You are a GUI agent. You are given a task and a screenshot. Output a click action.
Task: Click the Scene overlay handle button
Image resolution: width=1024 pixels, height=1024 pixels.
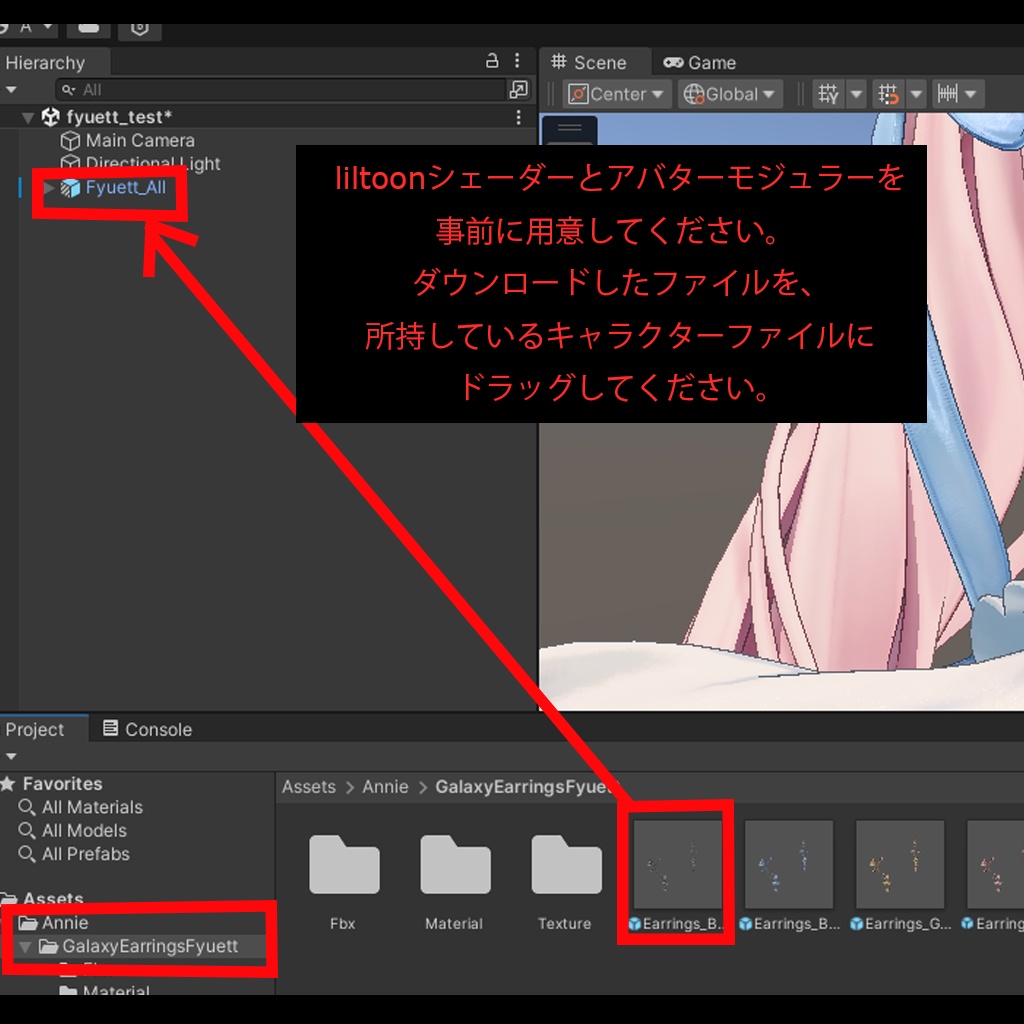click(x=569, y=129)
